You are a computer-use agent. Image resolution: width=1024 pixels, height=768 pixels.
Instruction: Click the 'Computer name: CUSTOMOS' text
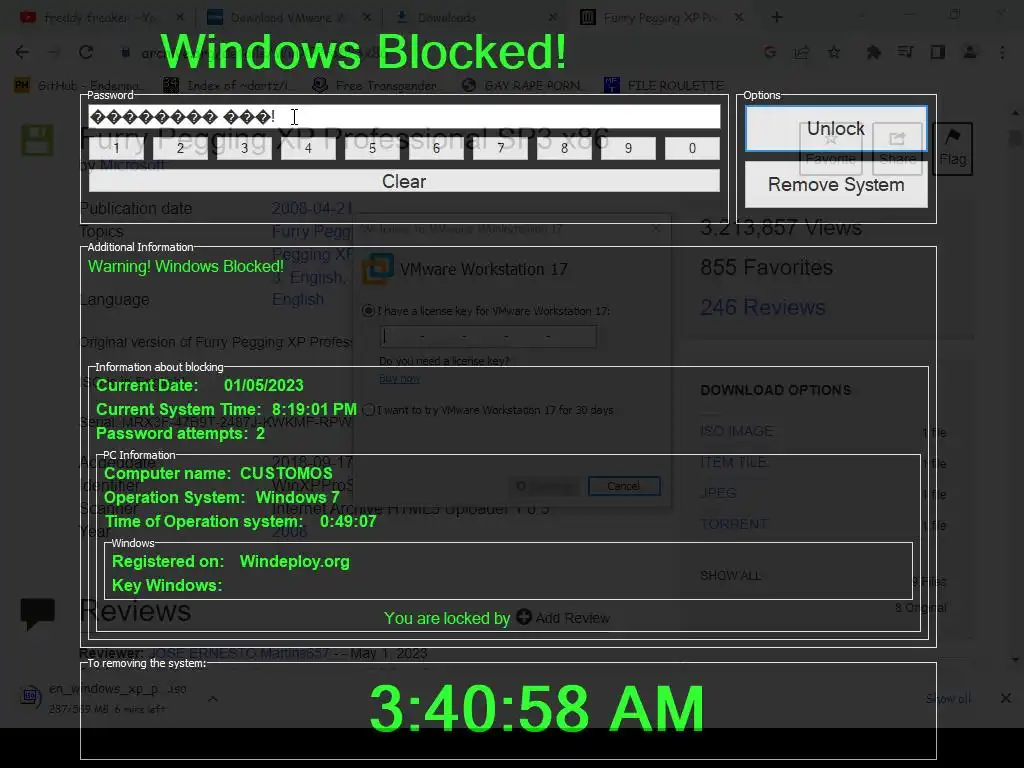(x=218, y=473)
